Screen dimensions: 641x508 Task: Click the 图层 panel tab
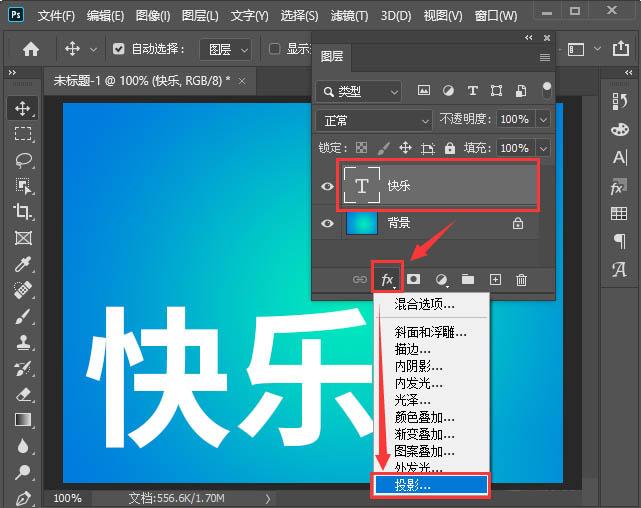332,56
